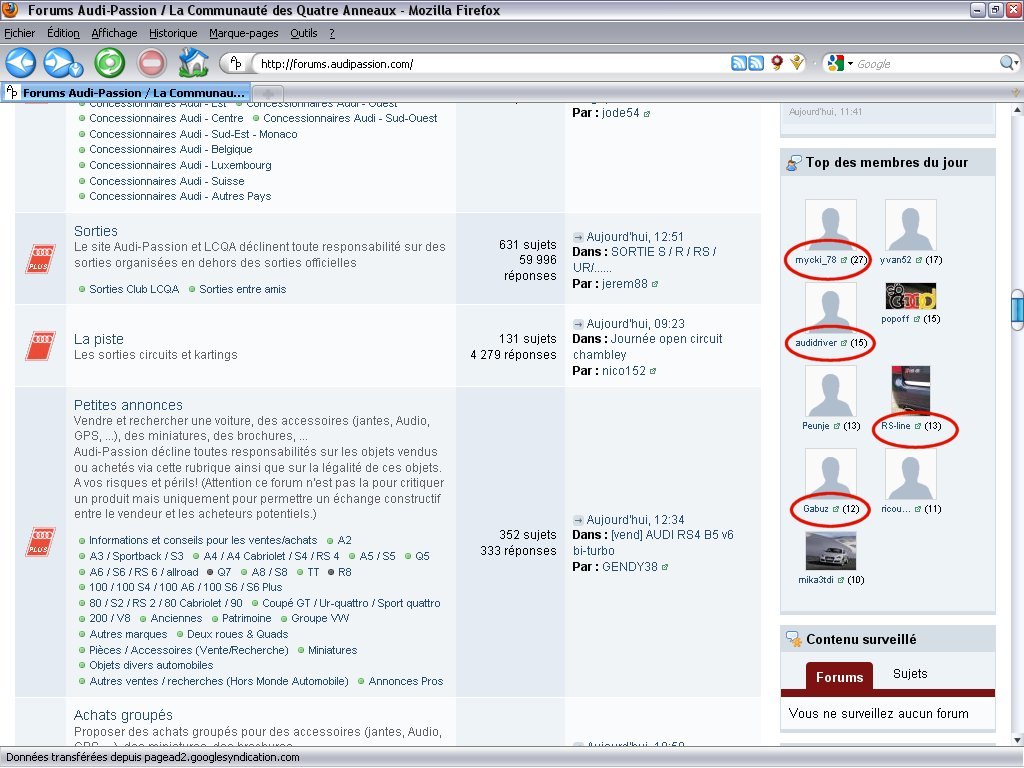Click the Reload page button
1024x768 pixels.
pos(109,63)
